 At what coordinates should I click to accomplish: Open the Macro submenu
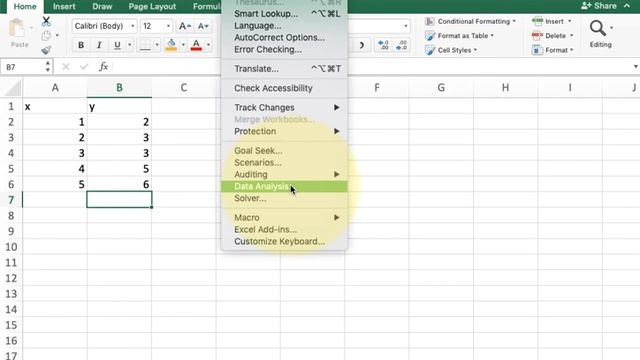click(284, 218)
